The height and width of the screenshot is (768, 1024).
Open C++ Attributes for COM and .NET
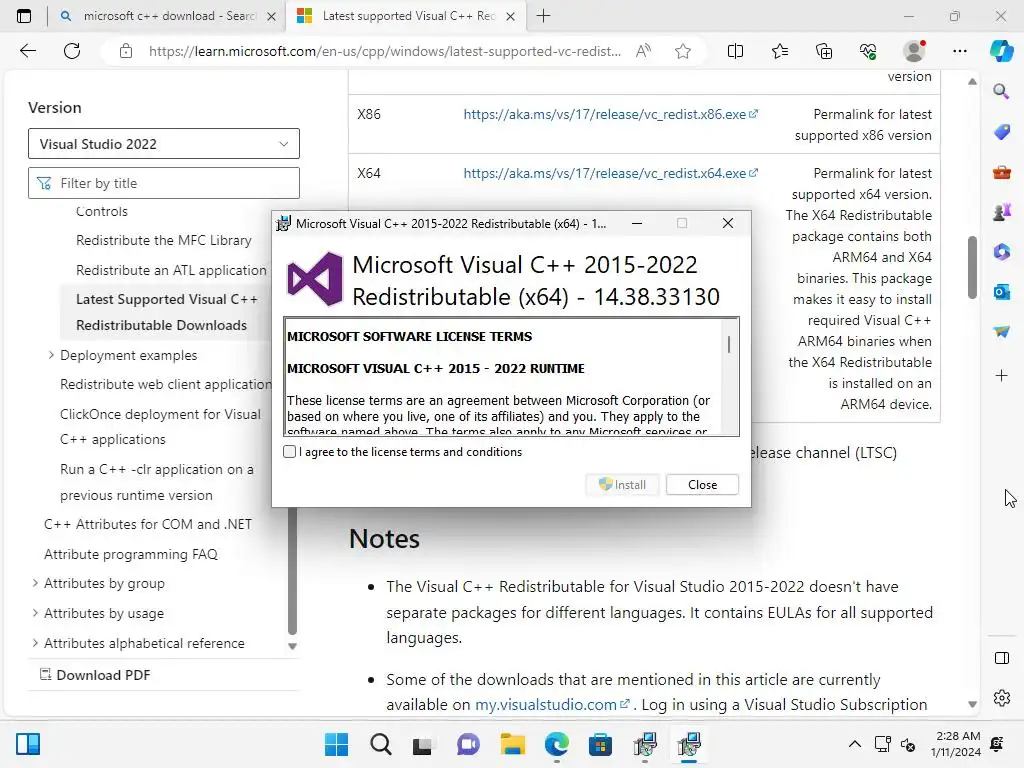point(148,524)
